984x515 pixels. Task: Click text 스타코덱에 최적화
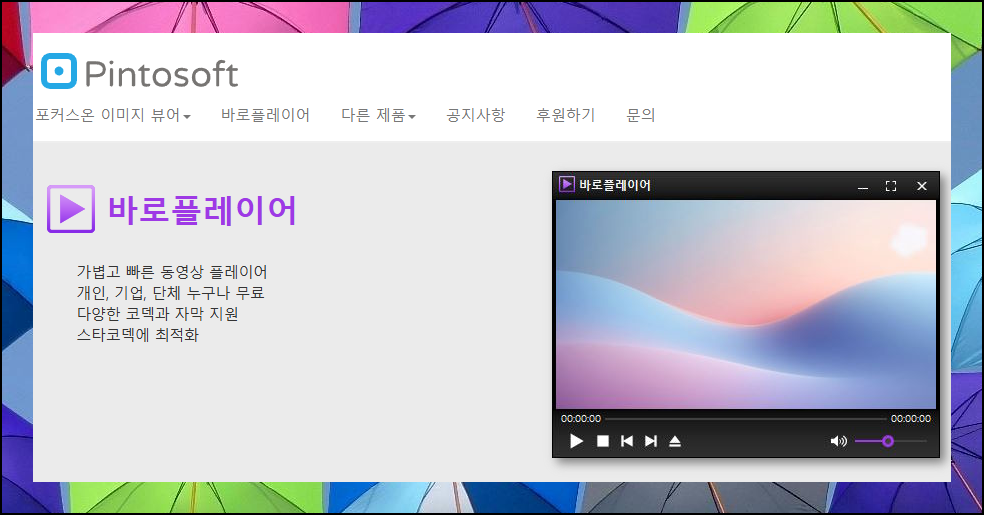tap(137, 334)
